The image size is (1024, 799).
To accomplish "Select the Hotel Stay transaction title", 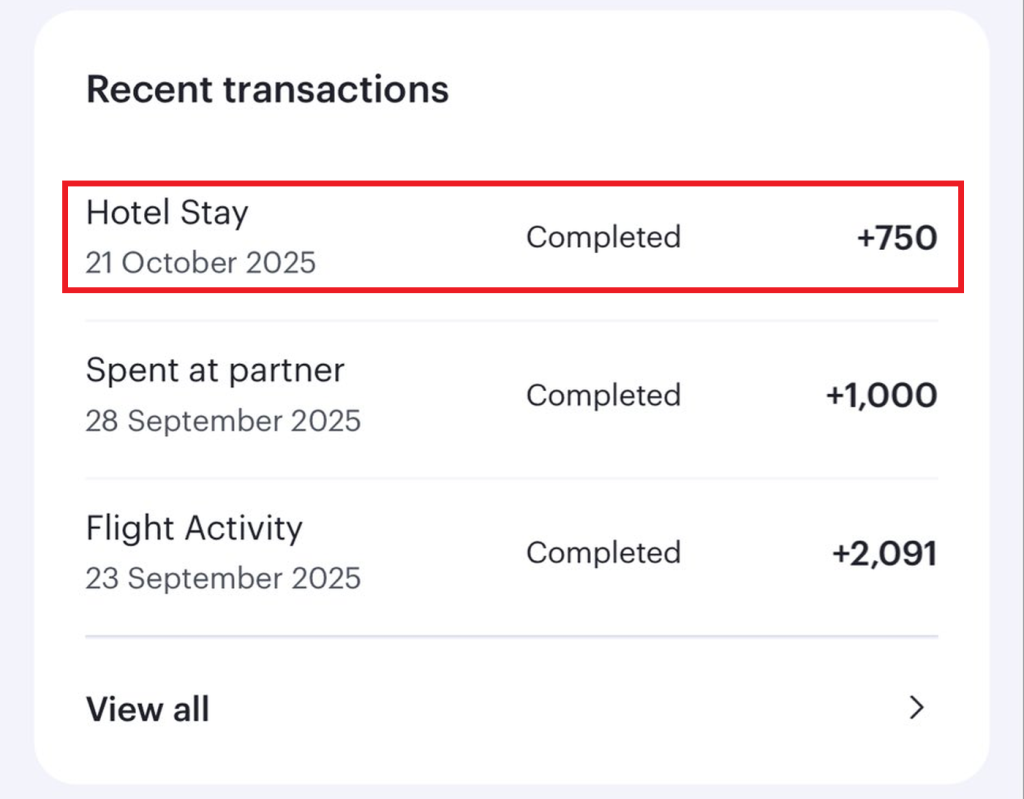I will pos(167,213).
